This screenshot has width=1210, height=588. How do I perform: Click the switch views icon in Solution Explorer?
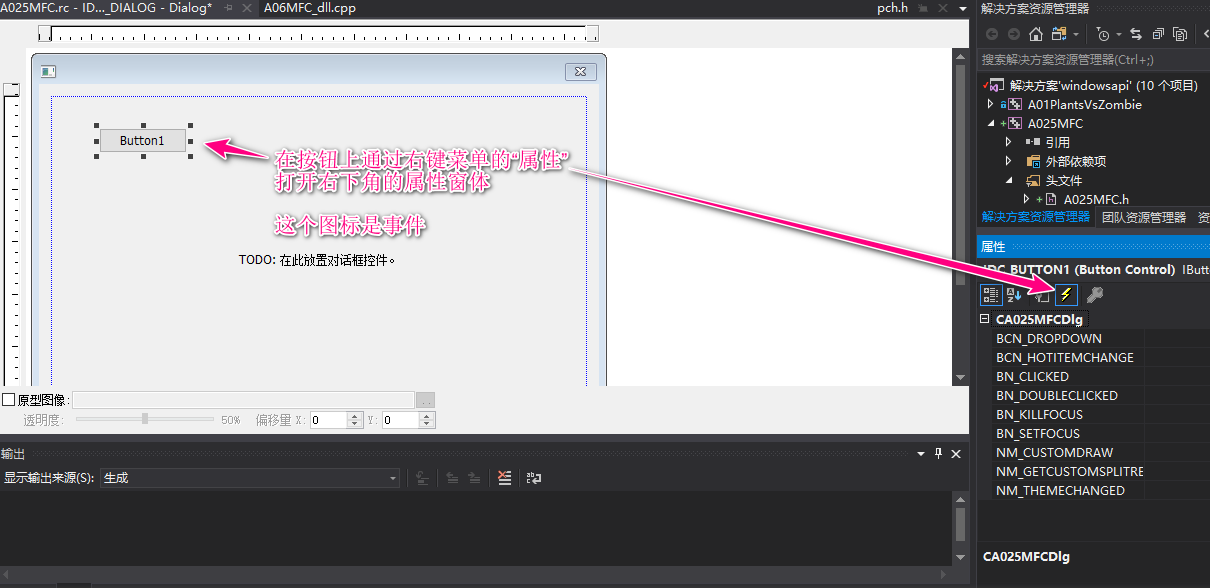tap(1059, 34)
